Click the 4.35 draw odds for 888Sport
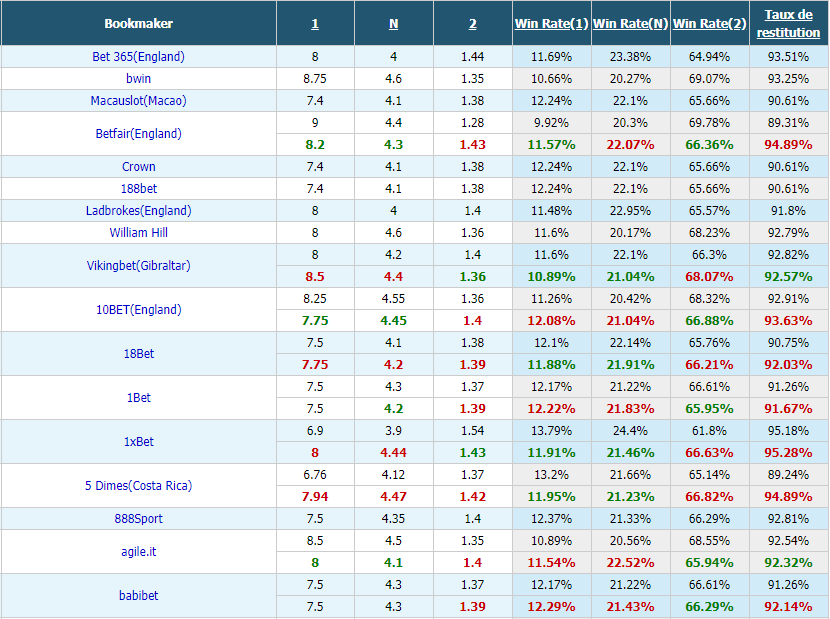The height and width of the screenshot is (619, 830). [x=393, y=518]
